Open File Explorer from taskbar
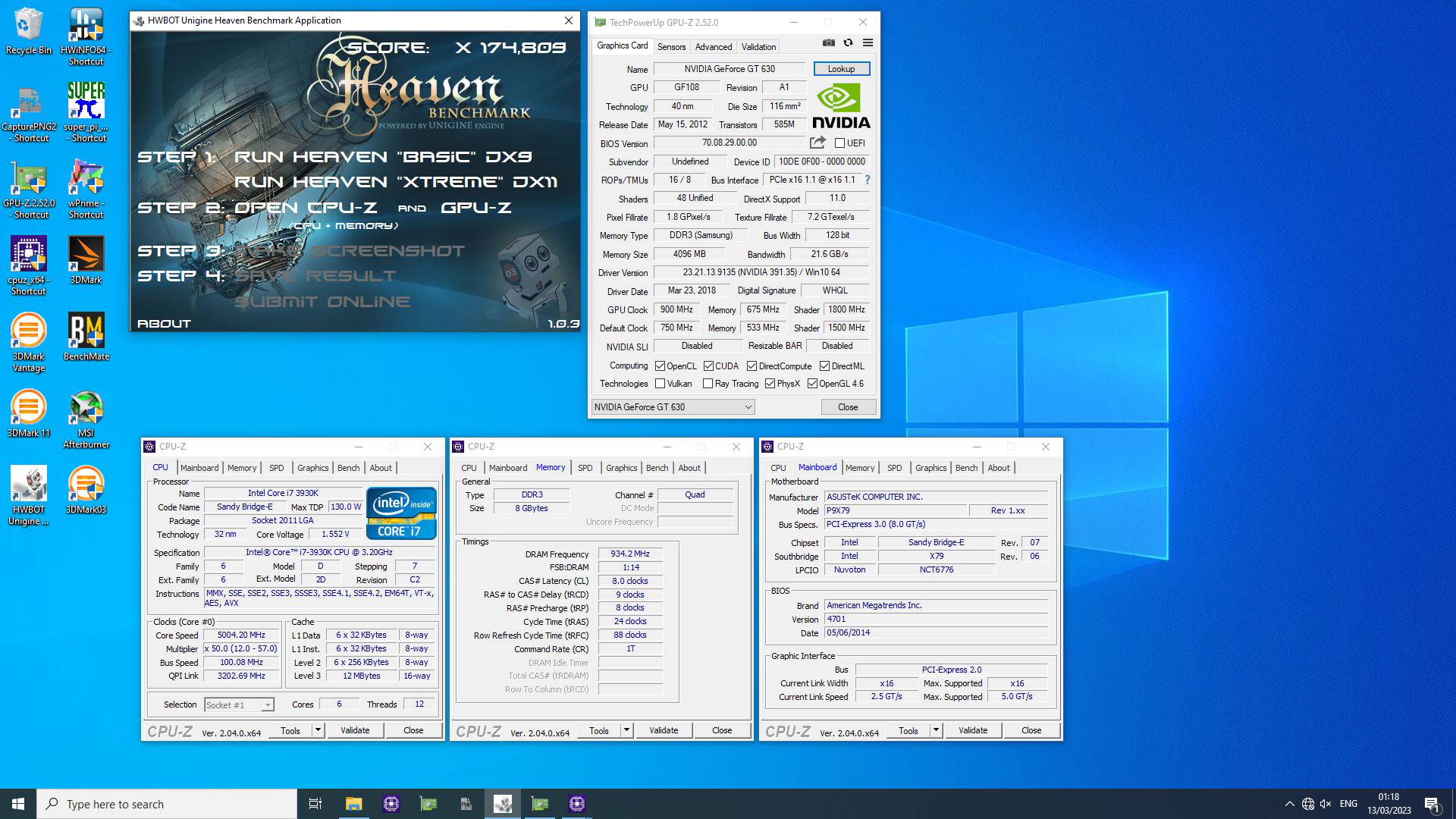Viewport: 1456px width, 819px height. pos(353,804)
